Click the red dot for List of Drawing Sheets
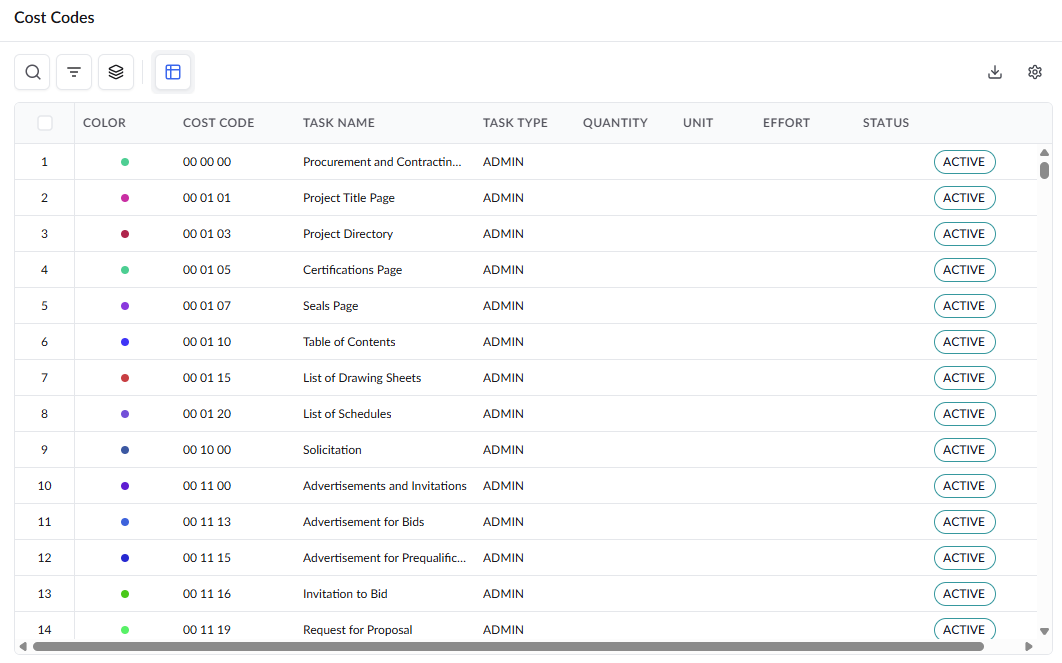 click(x=125, y=378)
